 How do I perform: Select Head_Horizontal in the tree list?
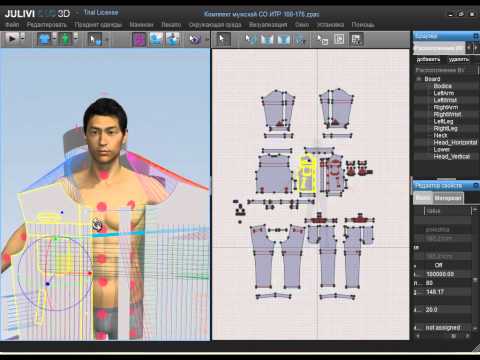(x=455, y=142)
